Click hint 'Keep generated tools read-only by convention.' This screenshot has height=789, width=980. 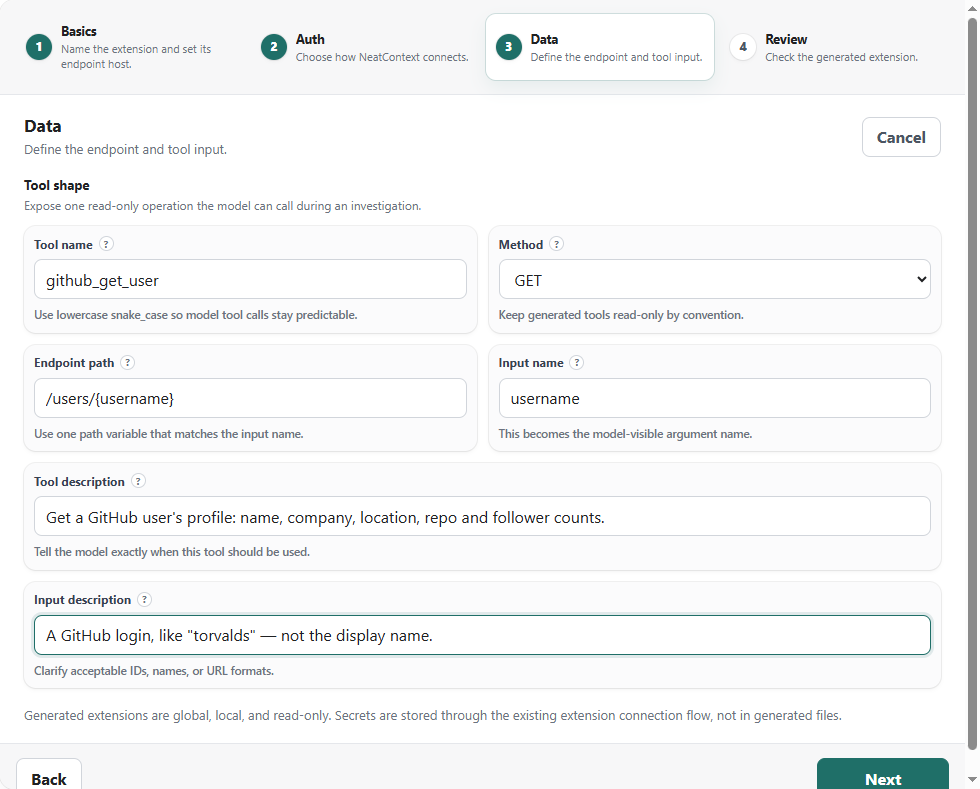coord(621,315)
